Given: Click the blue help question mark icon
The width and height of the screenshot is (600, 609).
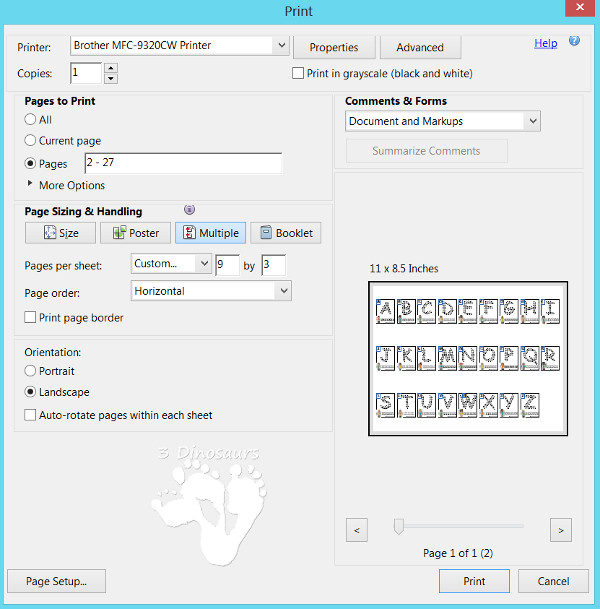Looking at the screenshot, I should 574,42.
